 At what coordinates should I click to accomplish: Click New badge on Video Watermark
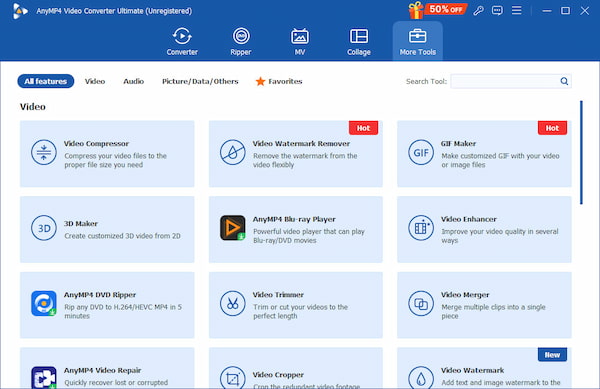click(x=552, y=355)
